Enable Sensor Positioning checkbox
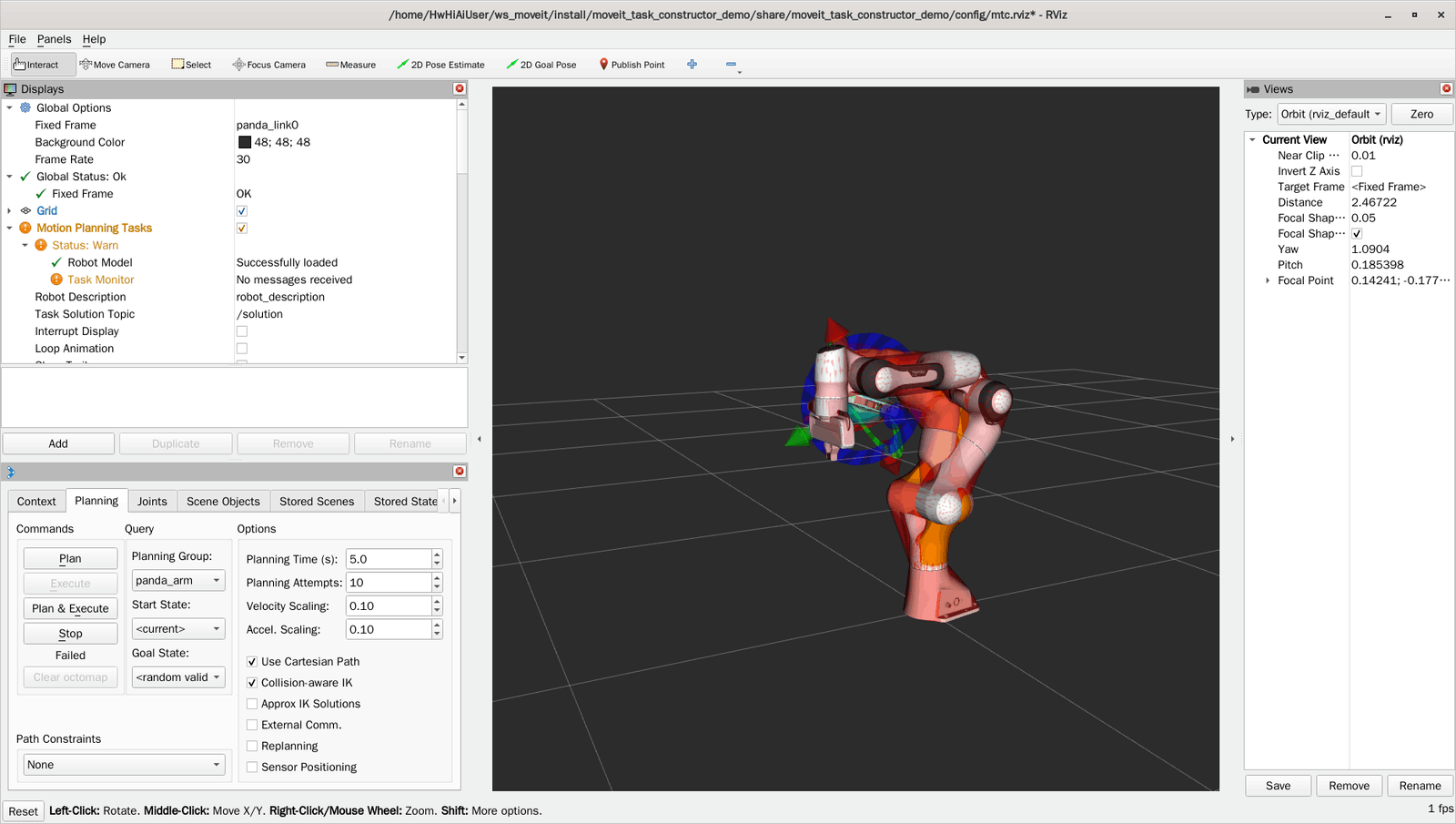1456x824 pixels. tap(252, 767)
